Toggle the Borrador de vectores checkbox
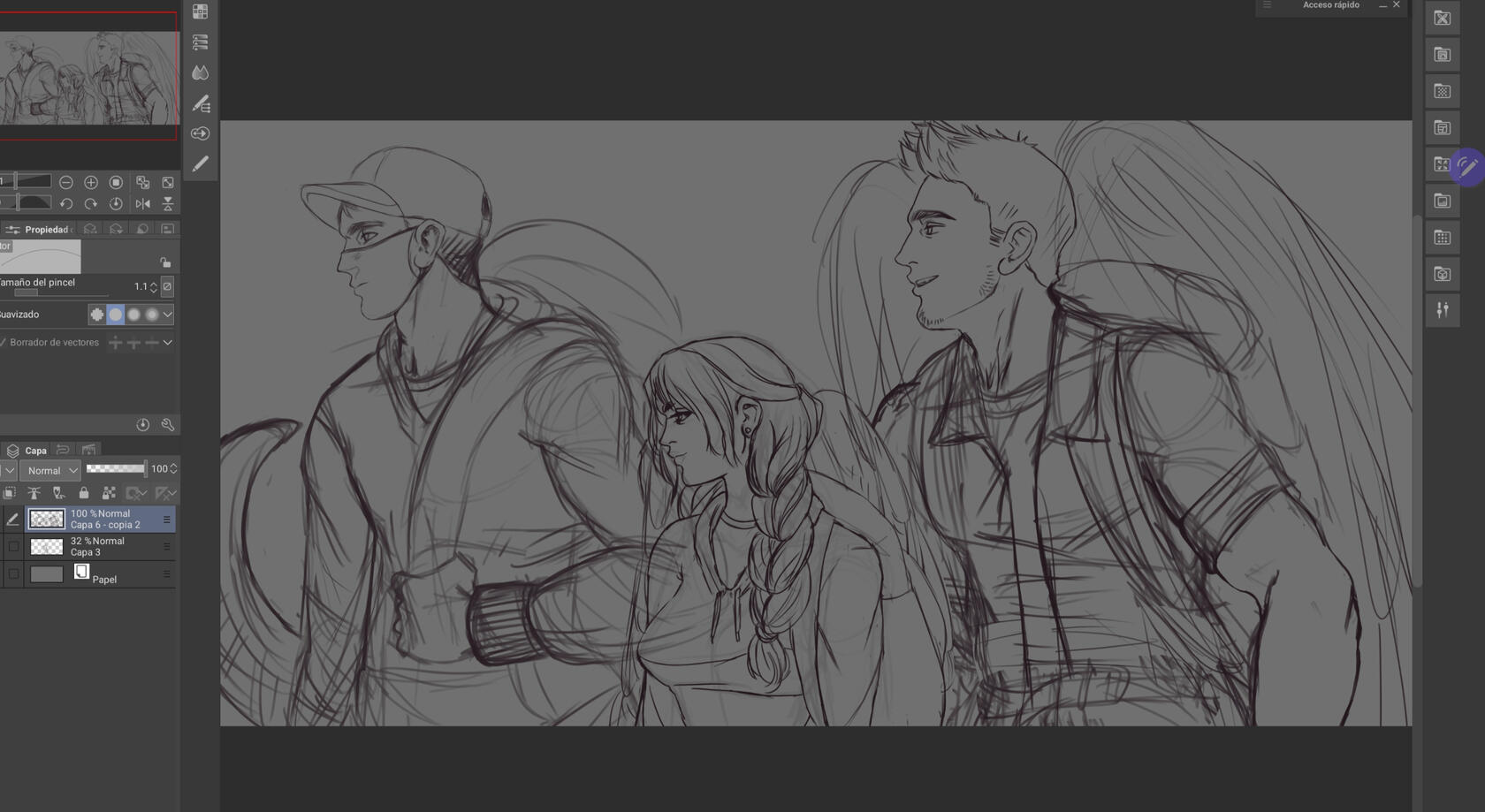Image resolution: width=1485 pixels, height=812 pixels. tap(4, 343)
